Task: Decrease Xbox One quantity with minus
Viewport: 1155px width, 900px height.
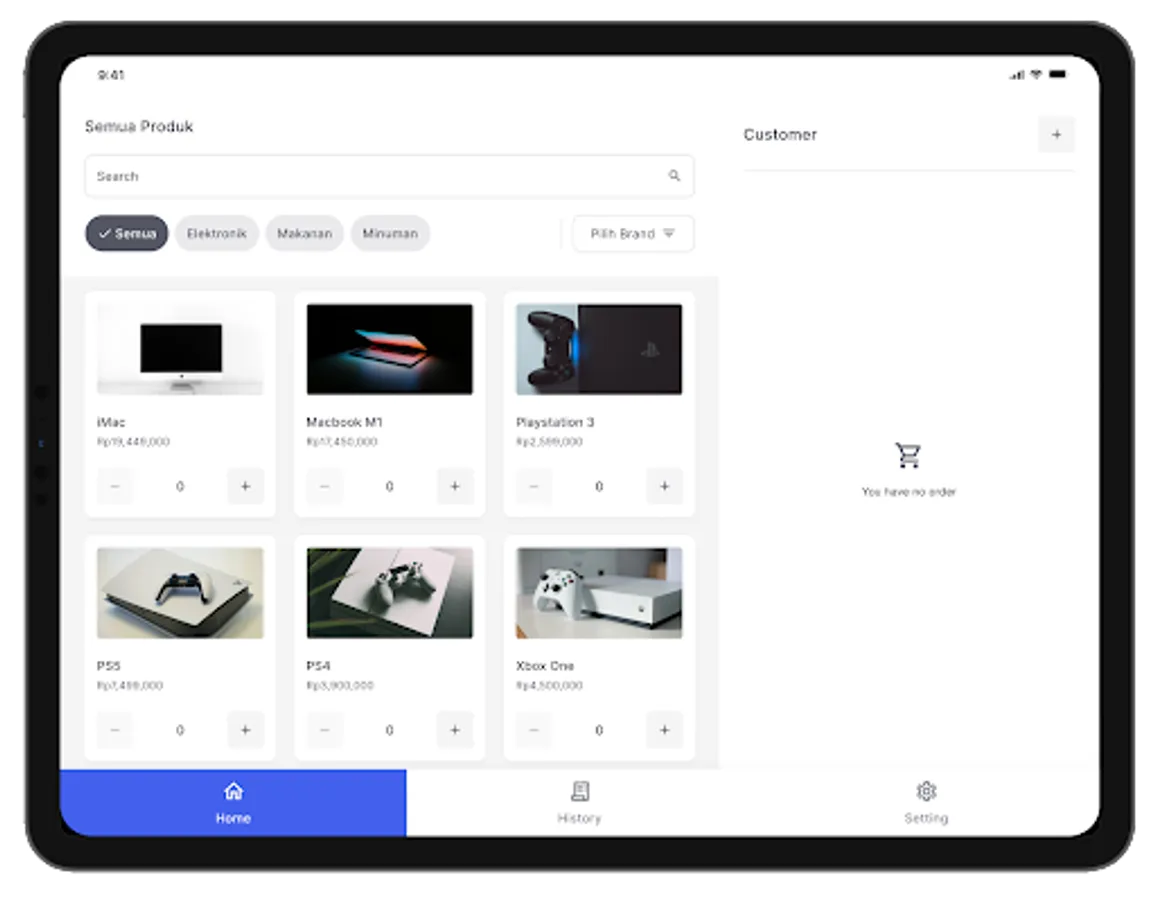Action: (534, 730)
